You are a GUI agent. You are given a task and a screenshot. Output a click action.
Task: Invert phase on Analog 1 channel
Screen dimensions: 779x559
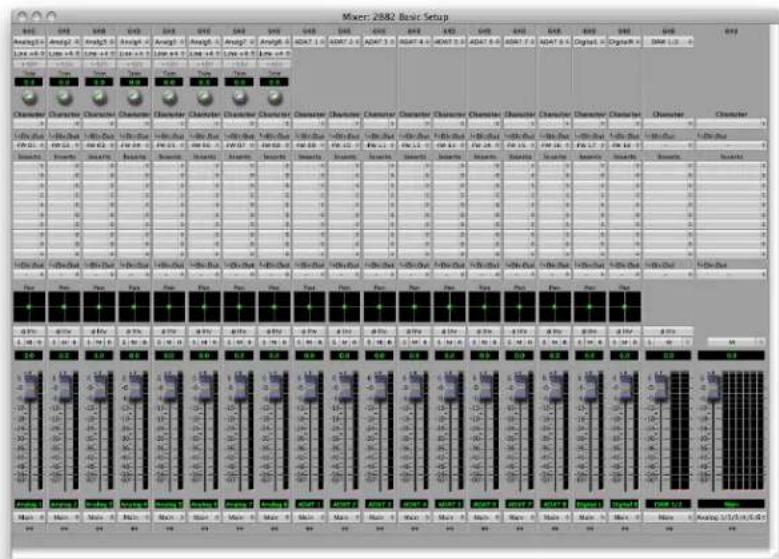(x=29, y=331)
